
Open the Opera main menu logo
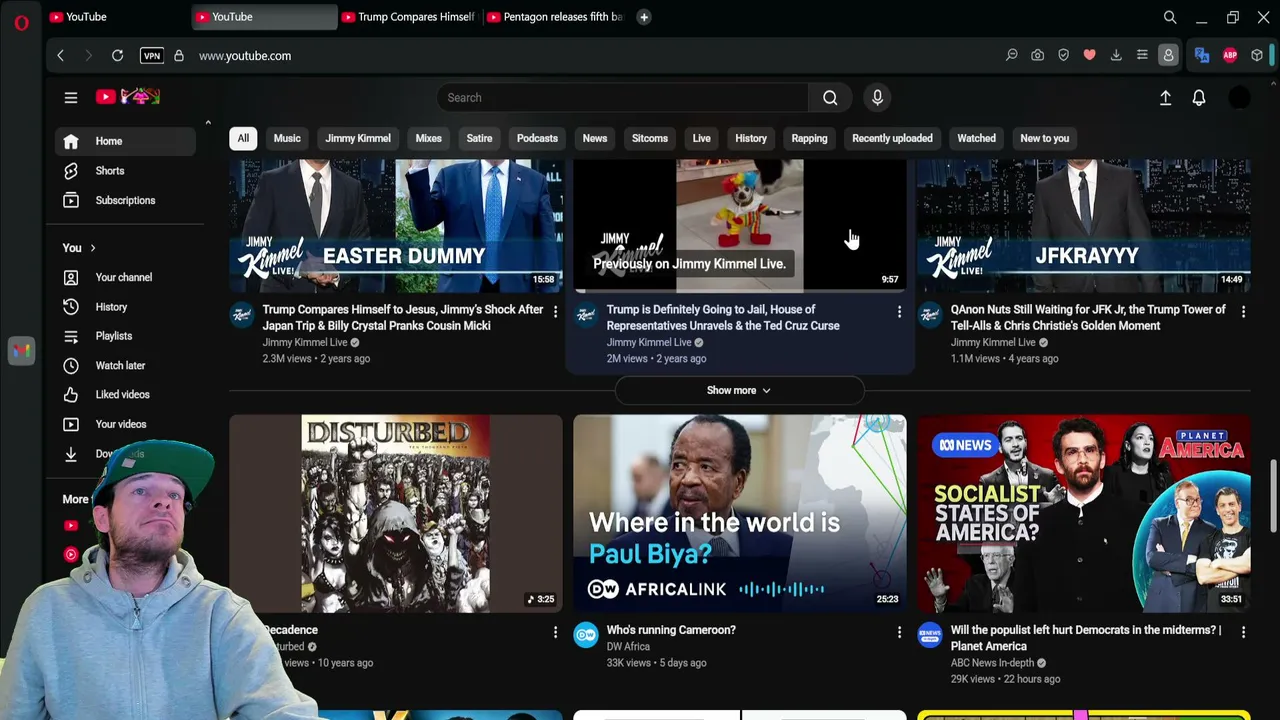pos(21,22)
